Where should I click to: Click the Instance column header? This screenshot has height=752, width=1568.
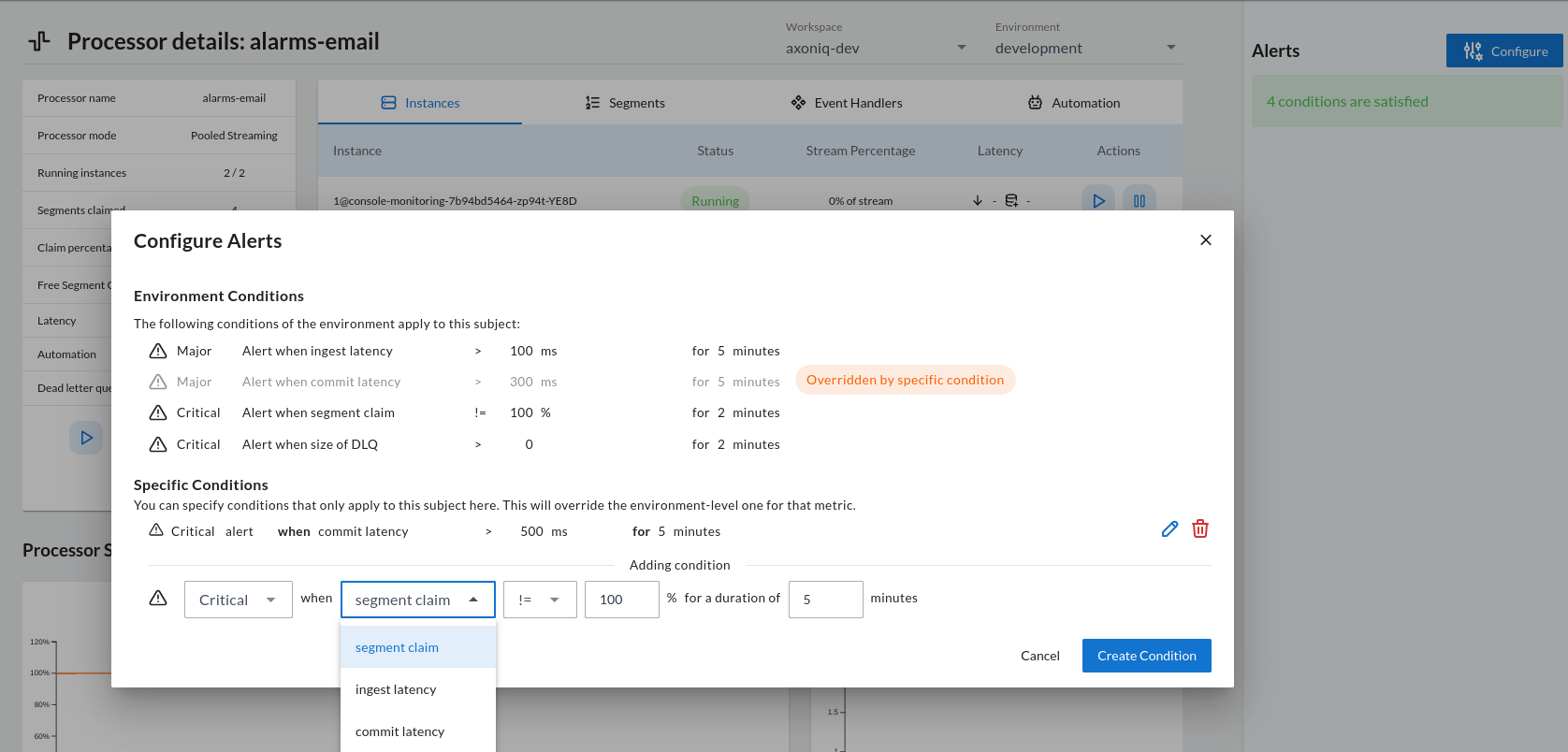pos(357,151)
